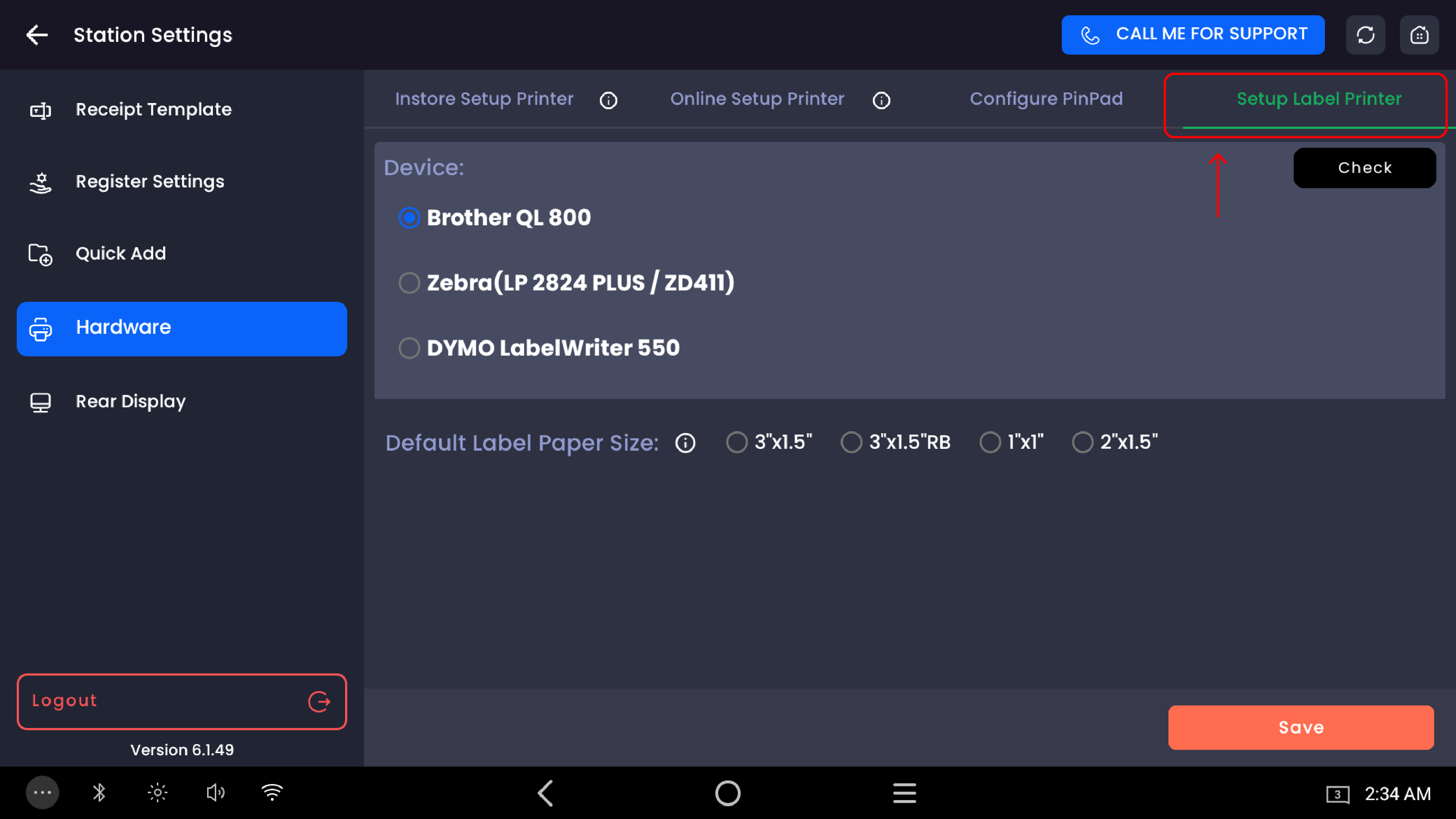
Task: Click the Rear Display monitor icon
Action: point(40,403)
